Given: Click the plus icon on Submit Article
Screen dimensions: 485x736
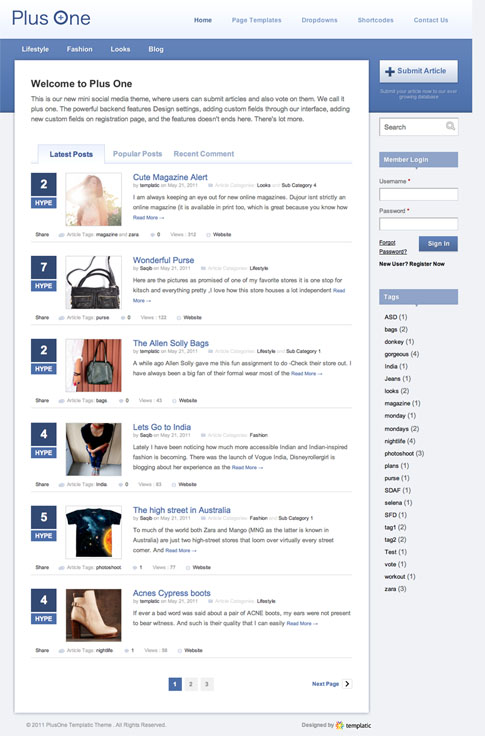Looking at the screenshot, I should click(x=390, y=71).
